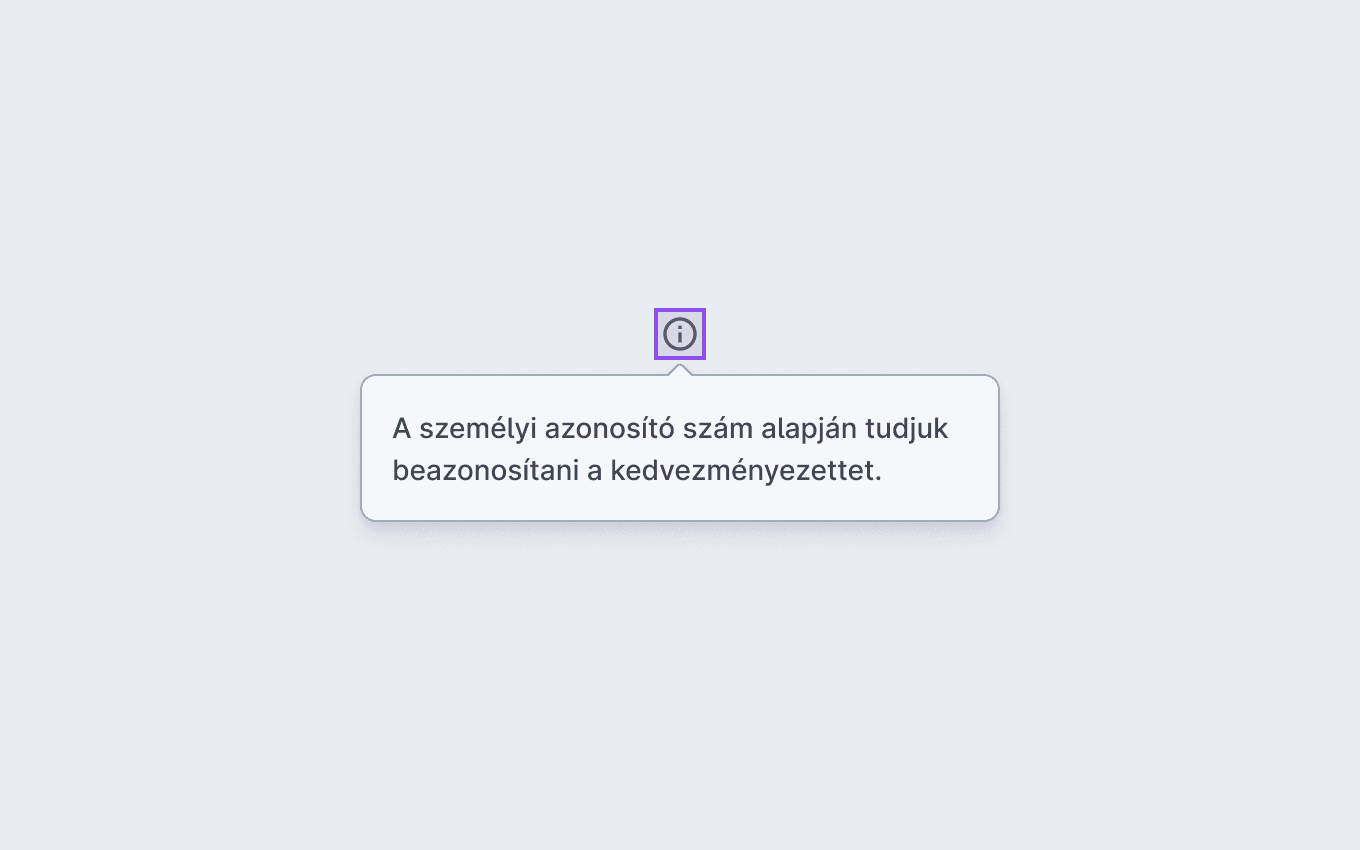Click the word "szám" in the tooltip
Image resolution: width=1360 pixels, height=850 pixels.
tap(717, 429)
